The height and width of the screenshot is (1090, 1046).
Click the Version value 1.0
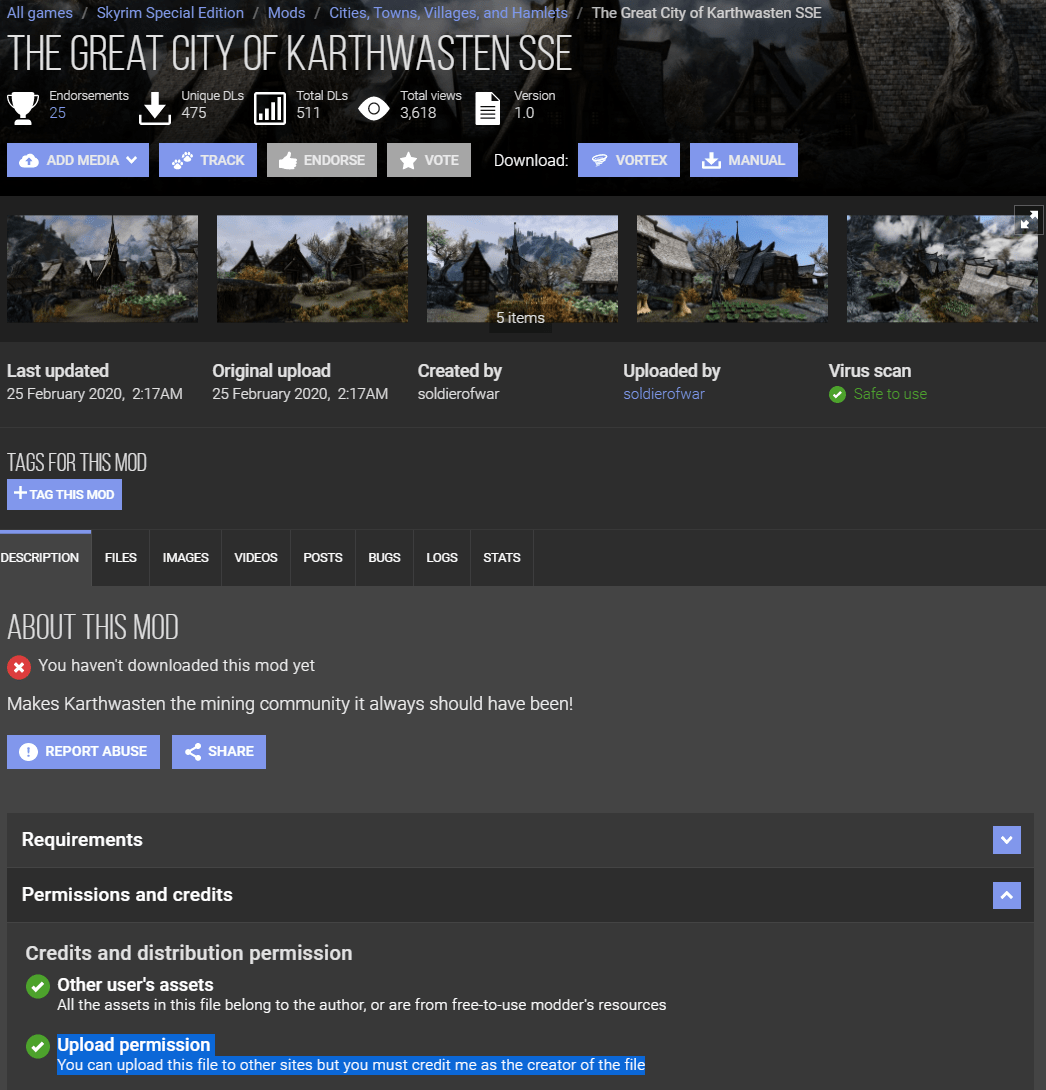click(x=524, y=113)
